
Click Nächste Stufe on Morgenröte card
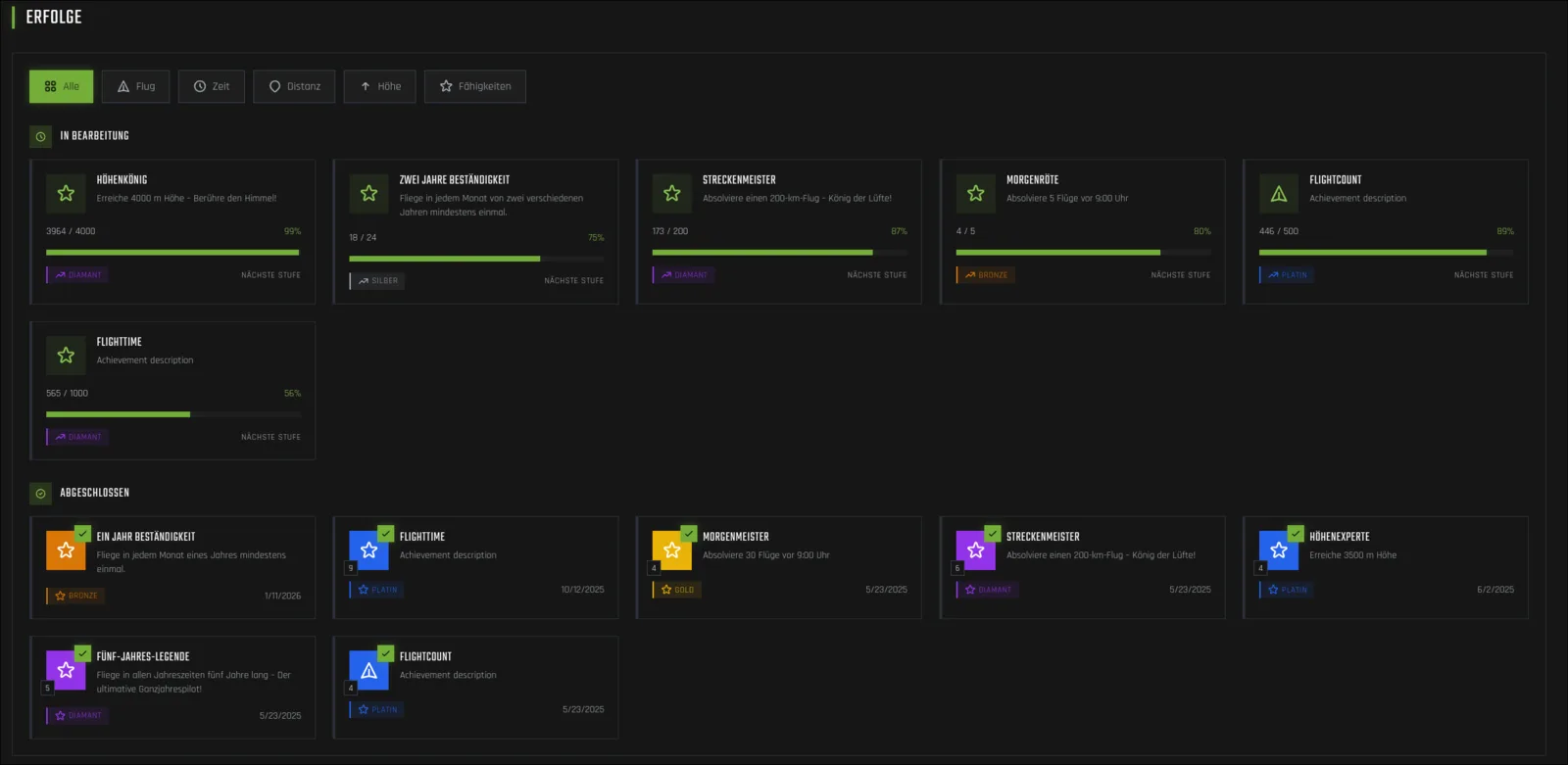click(x=1180, y=275)
